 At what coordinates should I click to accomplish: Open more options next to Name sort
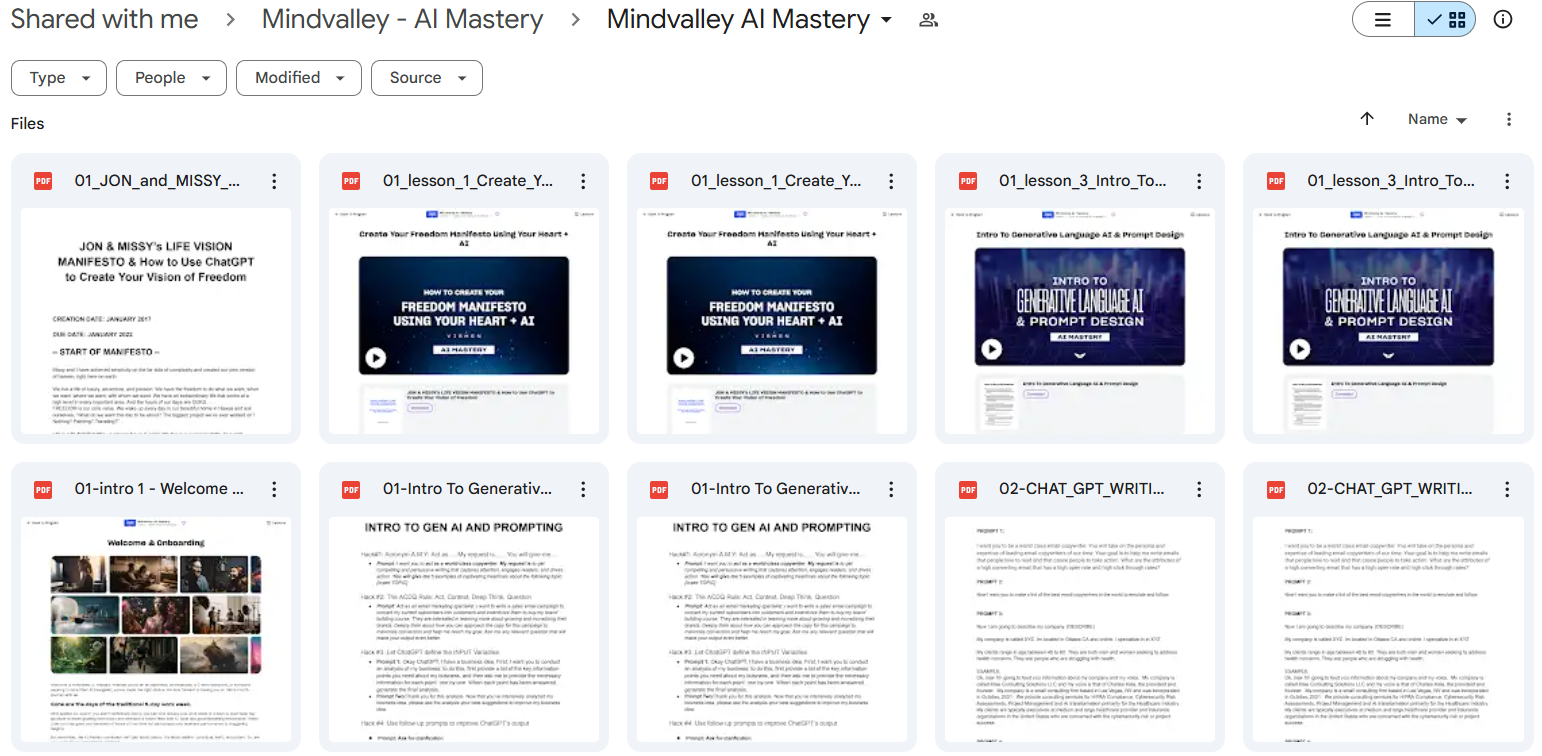click(x=1509, y=119)
